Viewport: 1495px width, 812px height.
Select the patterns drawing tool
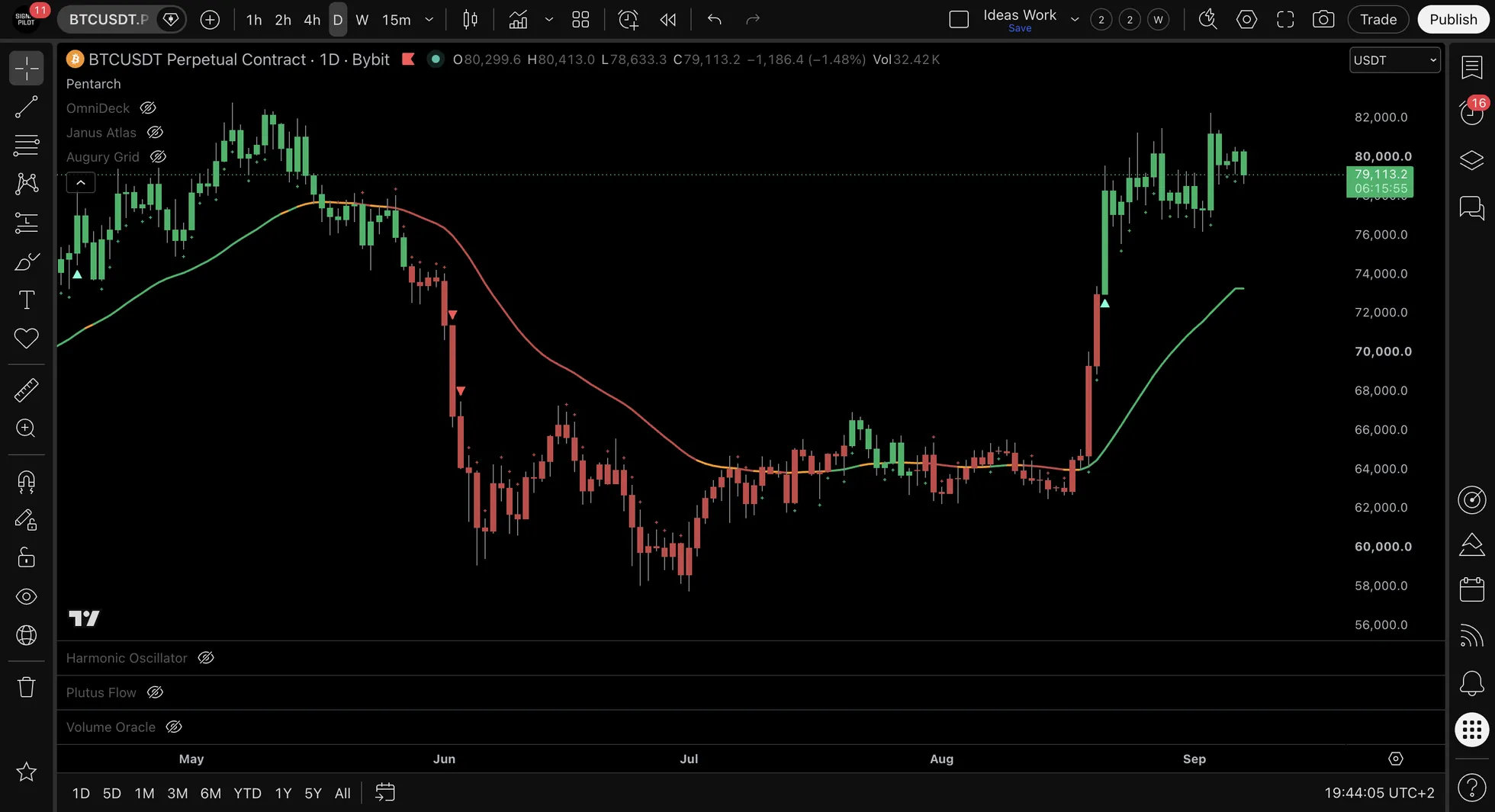27,183
